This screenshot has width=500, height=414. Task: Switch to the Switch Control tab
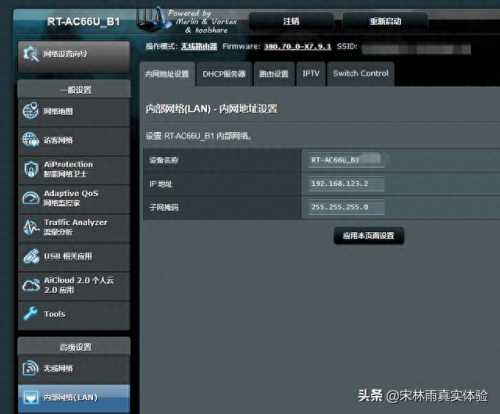click(361, 74)
